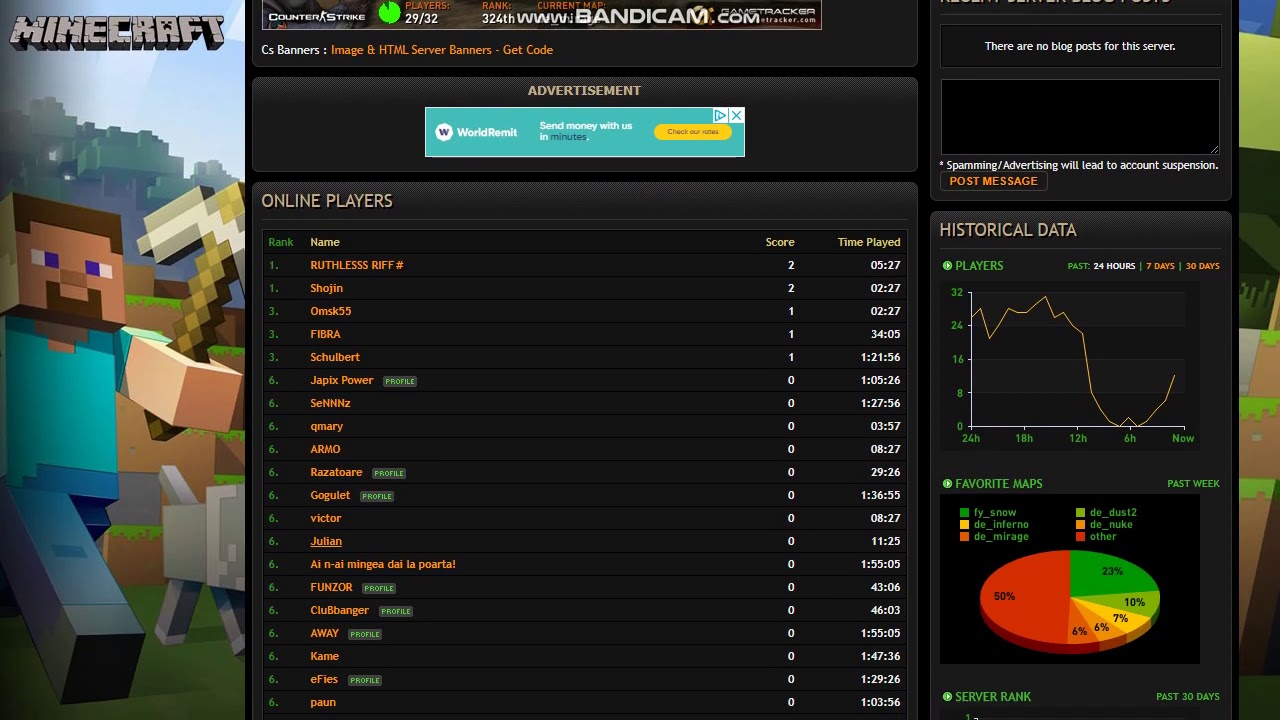Open player FIBRA link
Viewport: 1280px width, 720px height.
[325, 334]
